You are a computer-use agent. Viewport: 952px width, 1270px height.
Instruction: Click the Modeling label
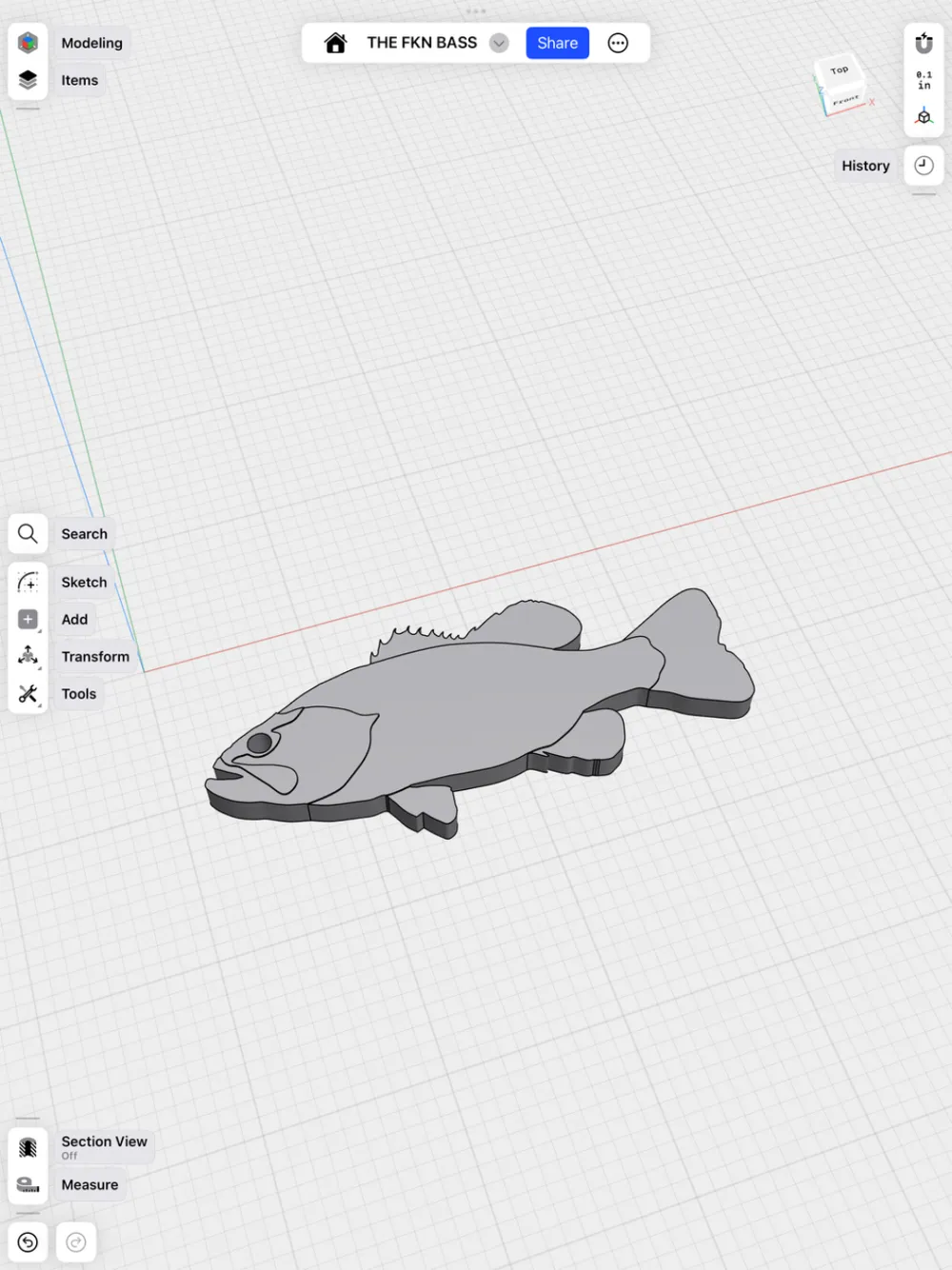click(92, 43)
